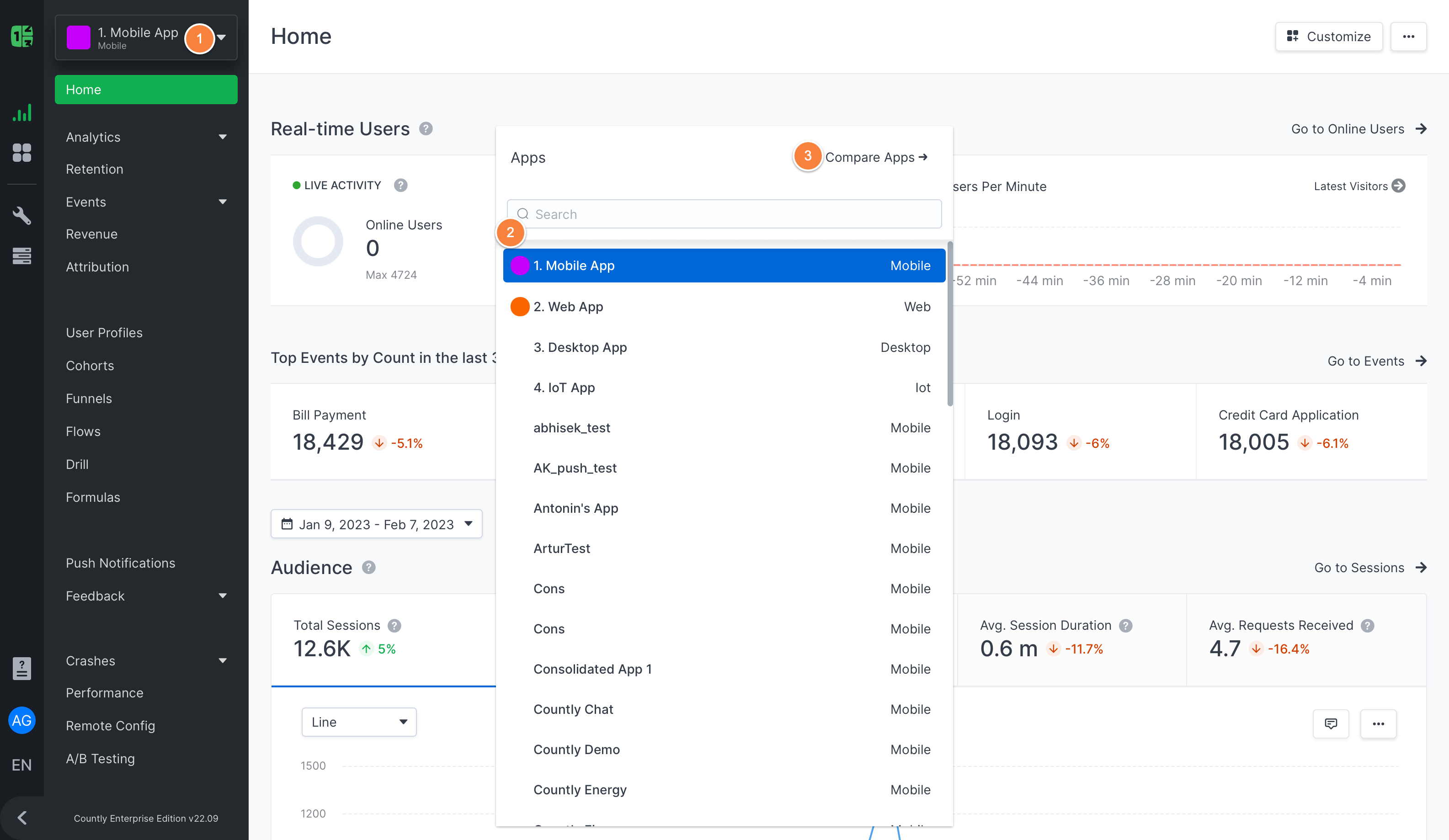Click help icon next to Total Sessions

coord(394,626)
